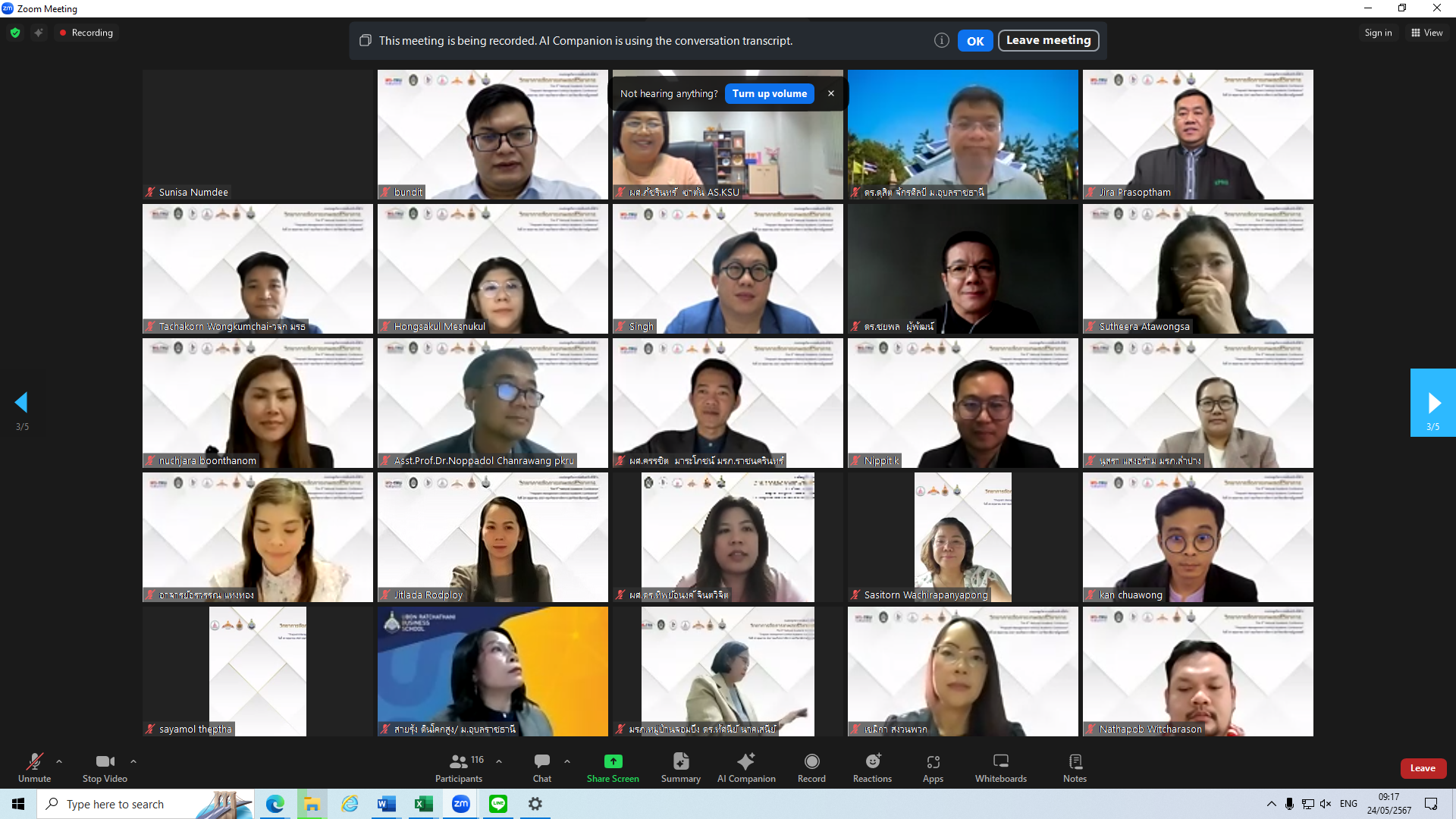Go to next gallery page arrow
This screenshot has height=819, width=1456.
(1432, 403)
